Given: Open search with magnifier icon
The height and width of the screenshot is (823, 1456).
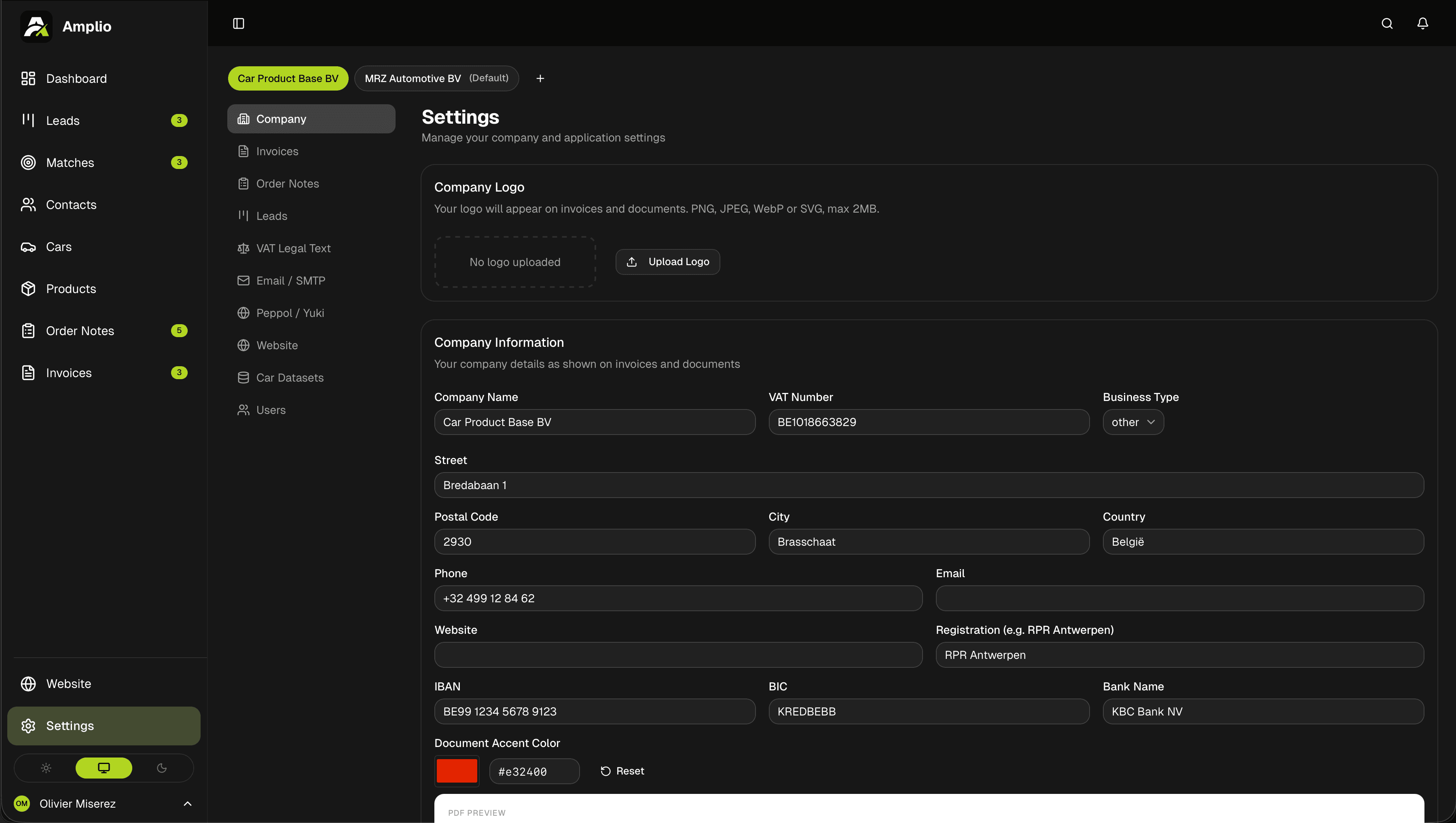Looking at the screenshot, I should pos(1387,23).
